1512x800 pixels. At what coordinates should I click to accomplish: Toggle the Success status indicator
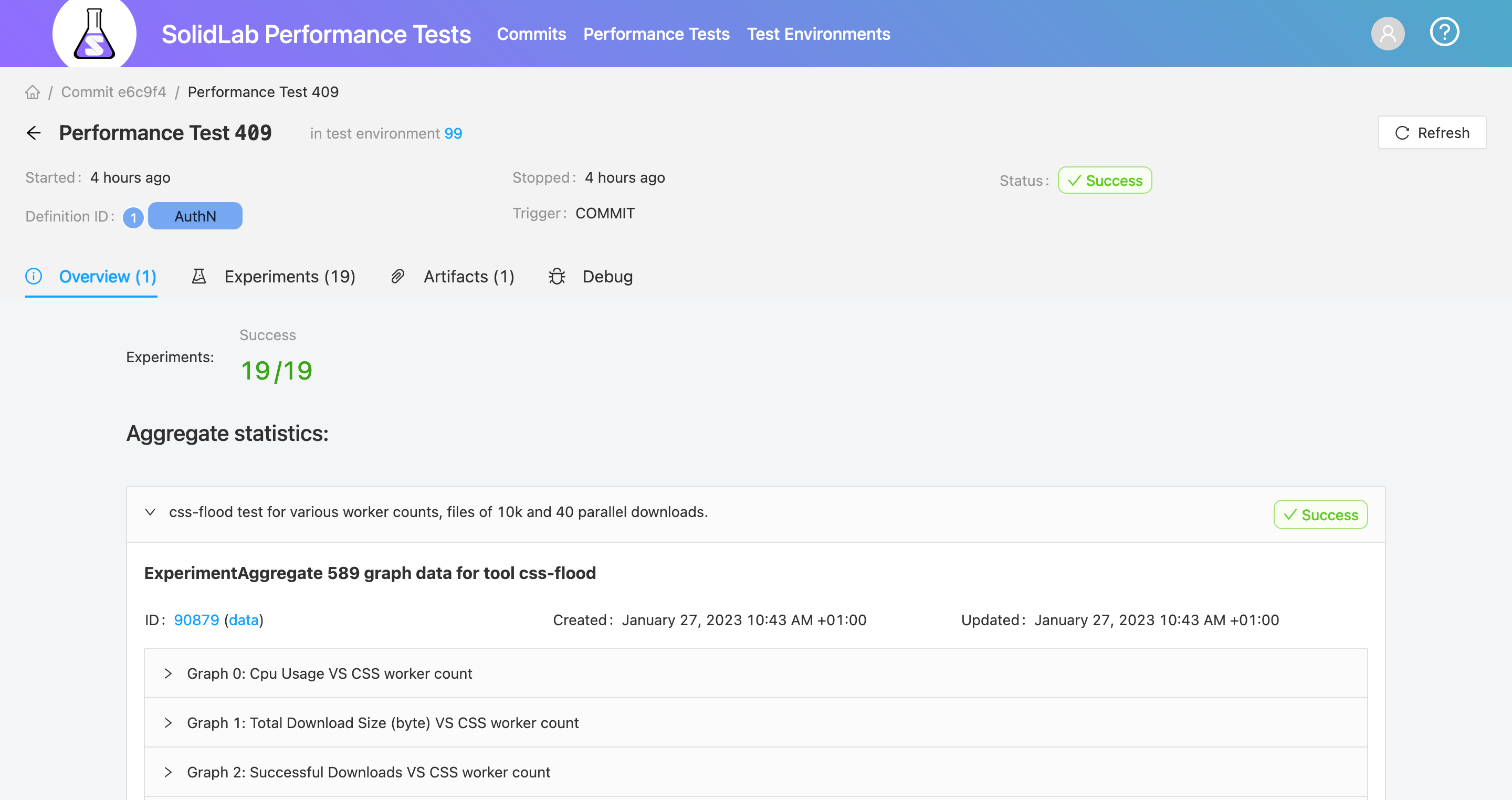tap(1104, 181)
